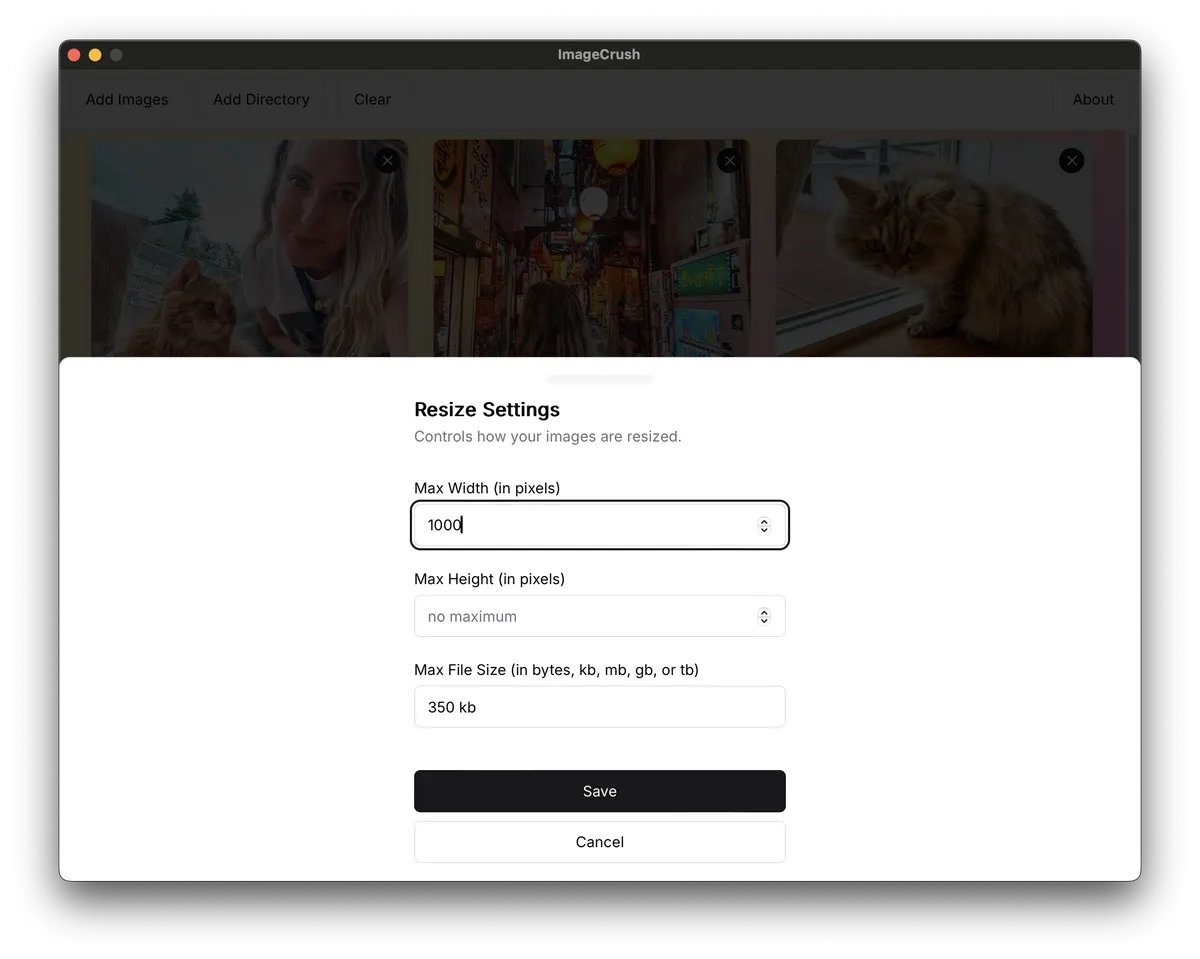The image size is (1200, 959).
Task: Click the Add Directory toolbar button
Action: click(x=261, y=100)
